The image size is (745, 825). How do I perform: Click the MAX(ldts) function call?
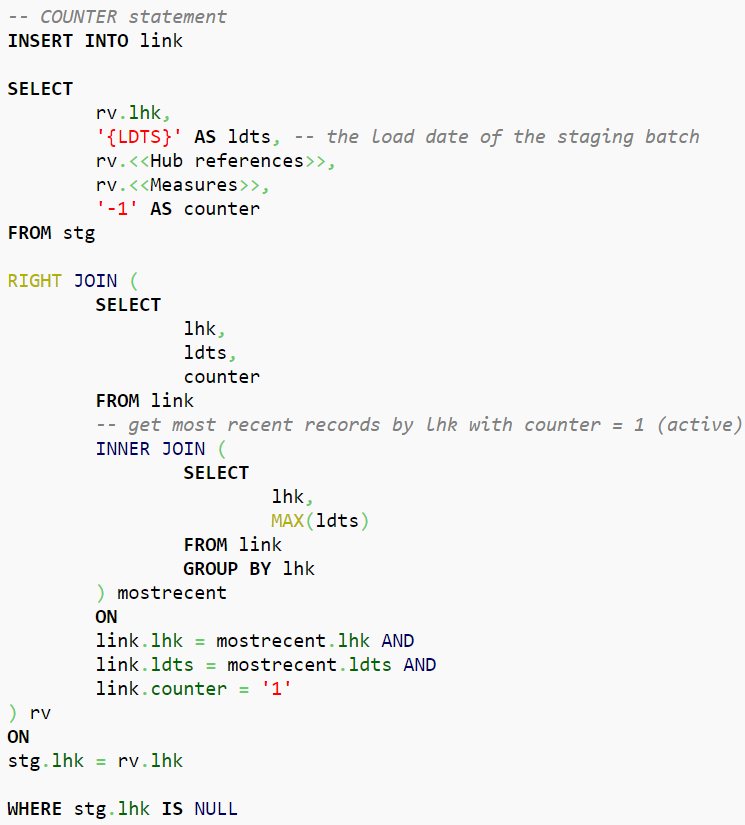point(320,521)
